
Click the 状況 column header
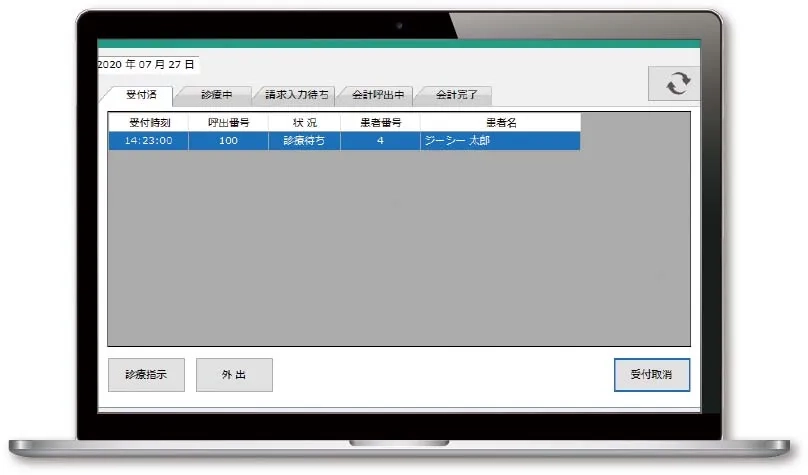click(x=304, y=122)
